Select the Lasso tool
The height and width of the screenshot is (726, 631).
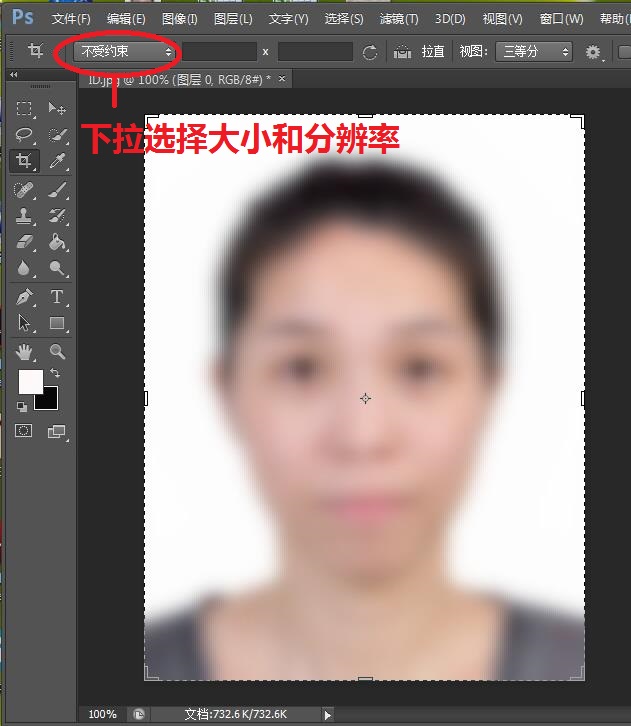point(24,135)
